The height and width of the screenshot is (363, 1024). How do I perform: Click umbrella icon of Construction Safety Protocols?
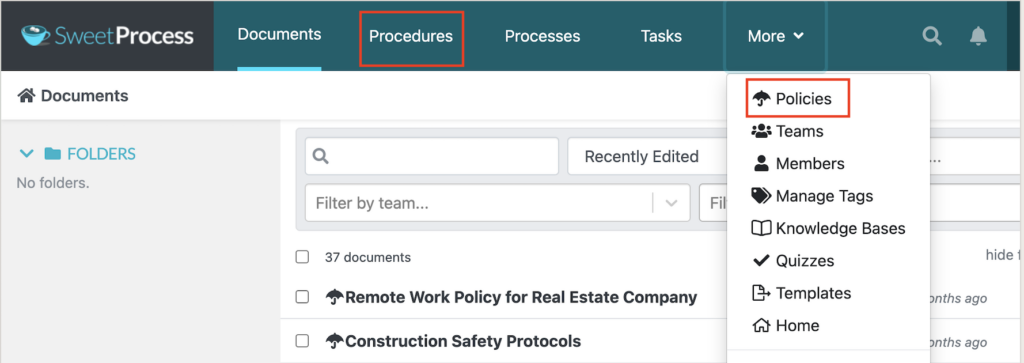pos(334,341)
